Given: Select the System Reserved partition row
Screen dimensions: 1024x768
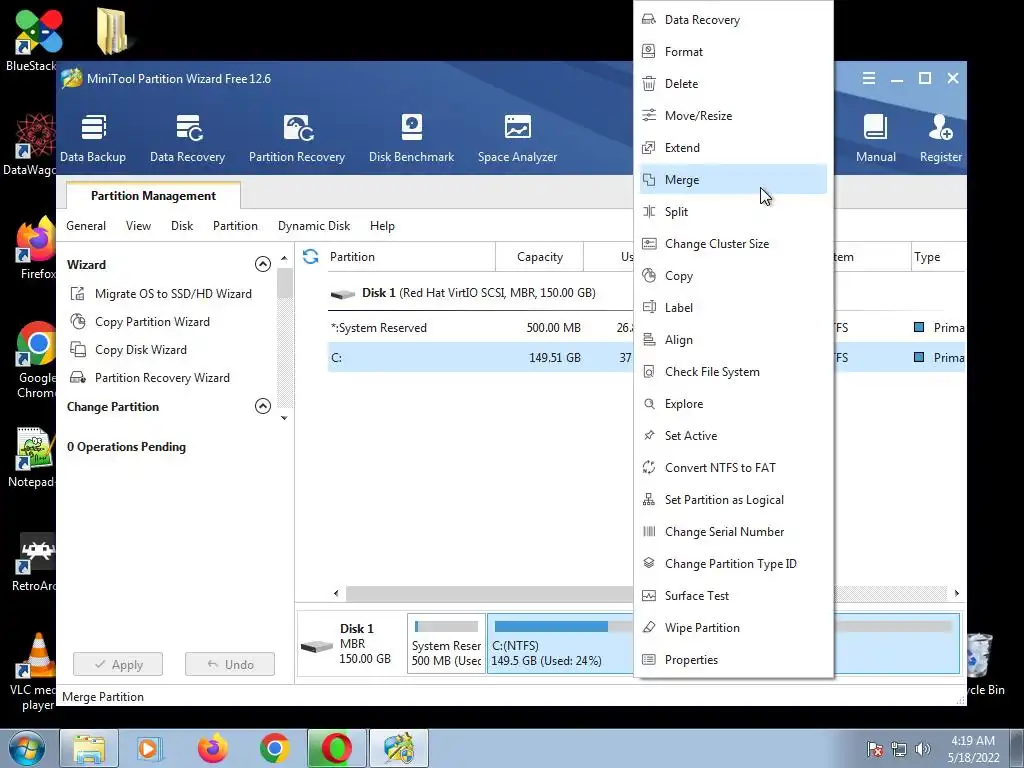Looking at the screenshot, I should point(481,328).
